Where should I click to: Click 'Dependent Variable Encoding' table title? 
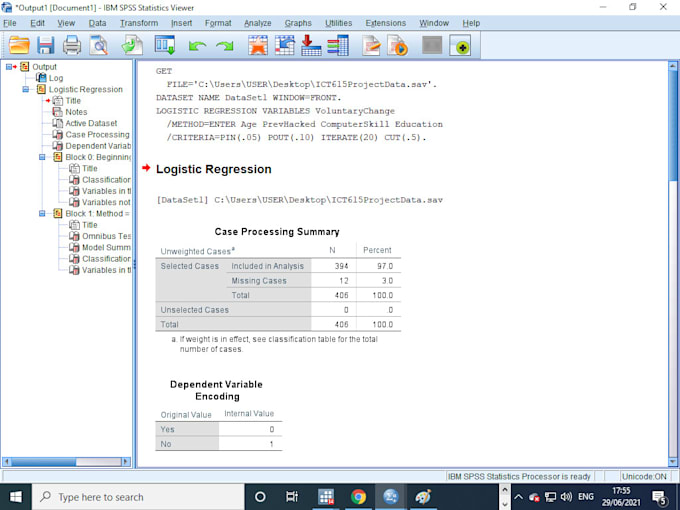[216, 390]
